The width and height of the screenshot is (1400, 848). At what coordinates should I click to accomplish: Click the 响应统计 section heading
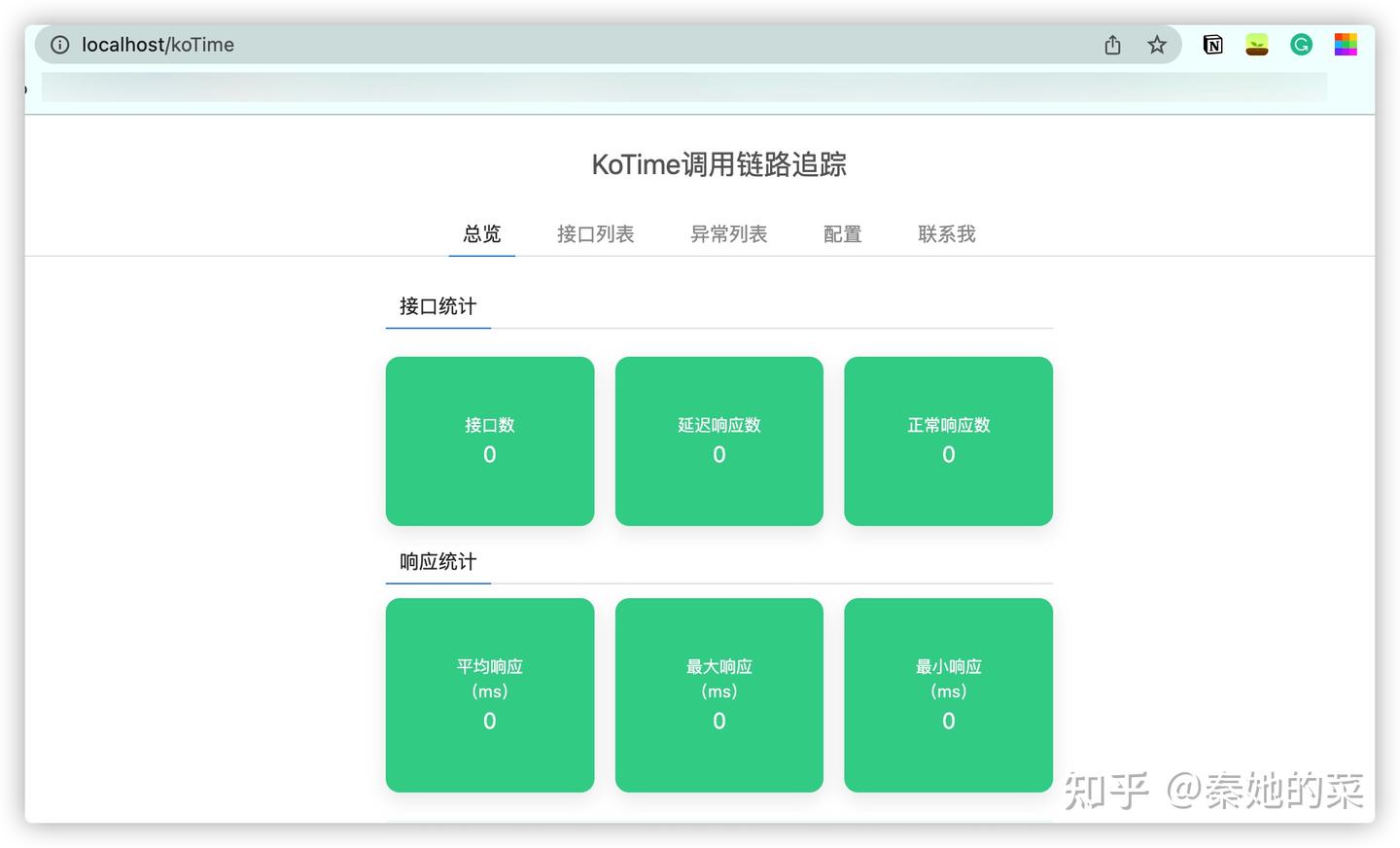tap(437, 561)
